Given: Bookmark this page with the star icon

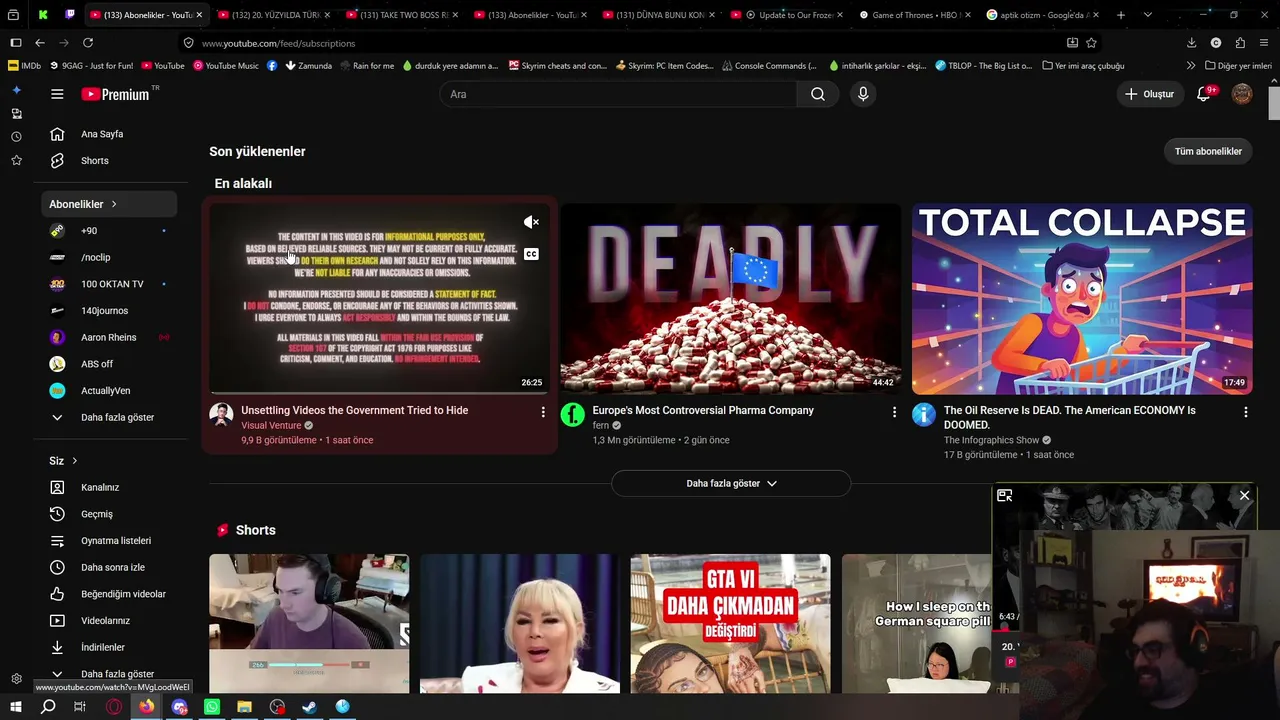Looking at the screenshot, I should 1091,43.
